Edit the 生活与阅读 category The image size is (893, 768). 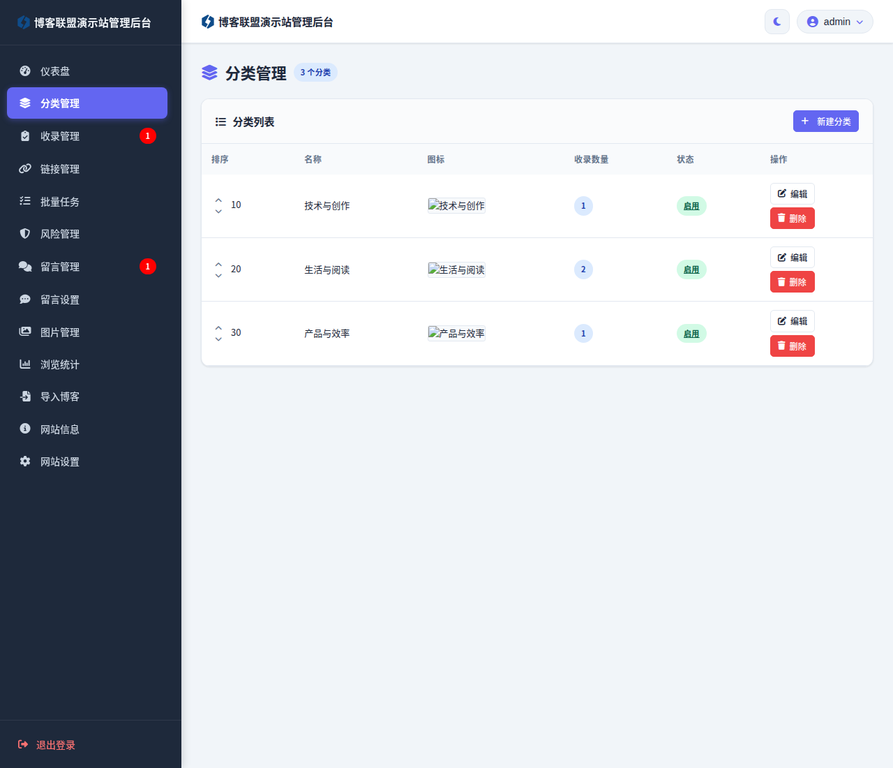[792, 257]
